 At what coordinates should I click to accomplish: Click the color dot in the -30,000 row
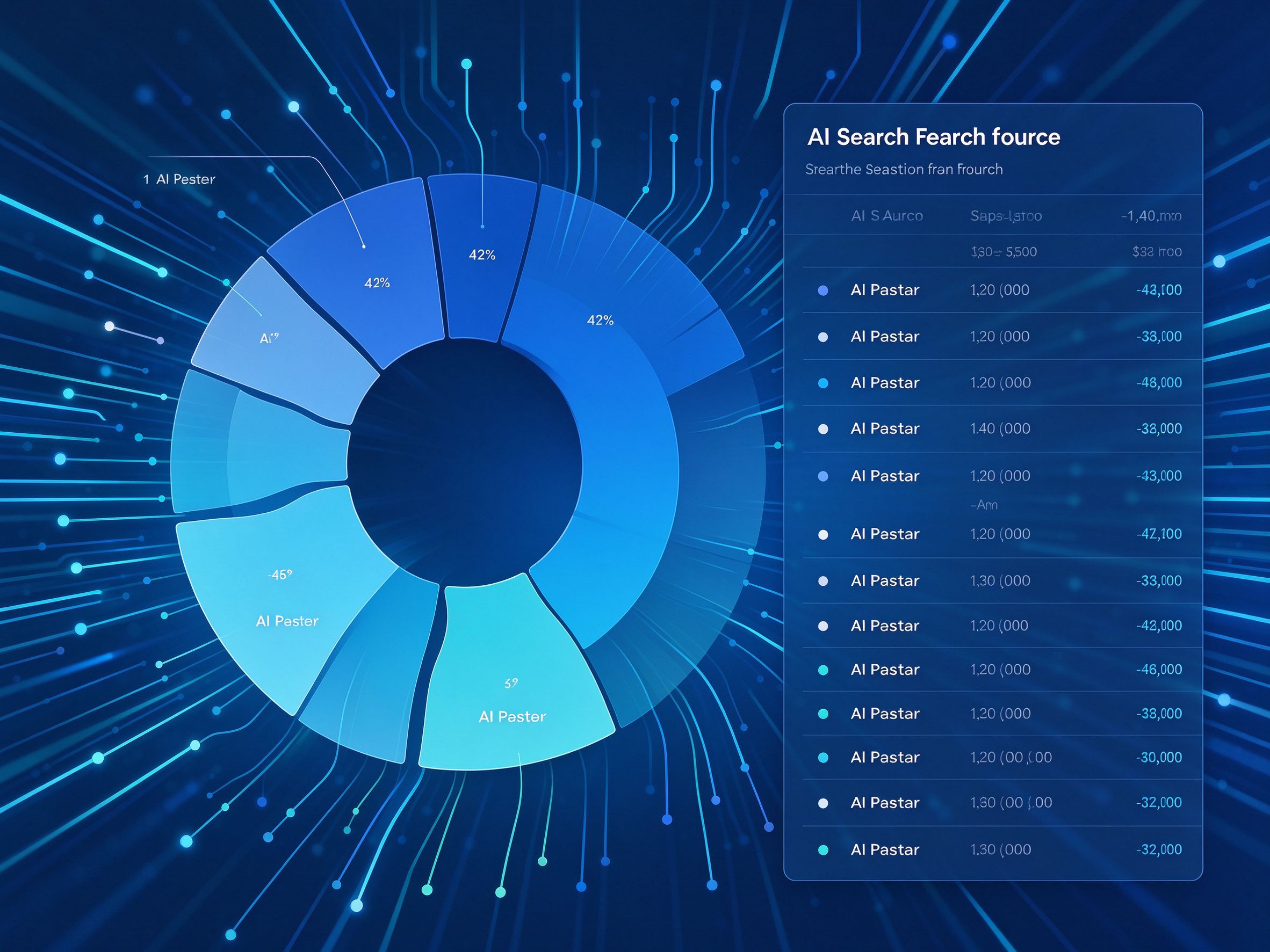coord(822,758)
